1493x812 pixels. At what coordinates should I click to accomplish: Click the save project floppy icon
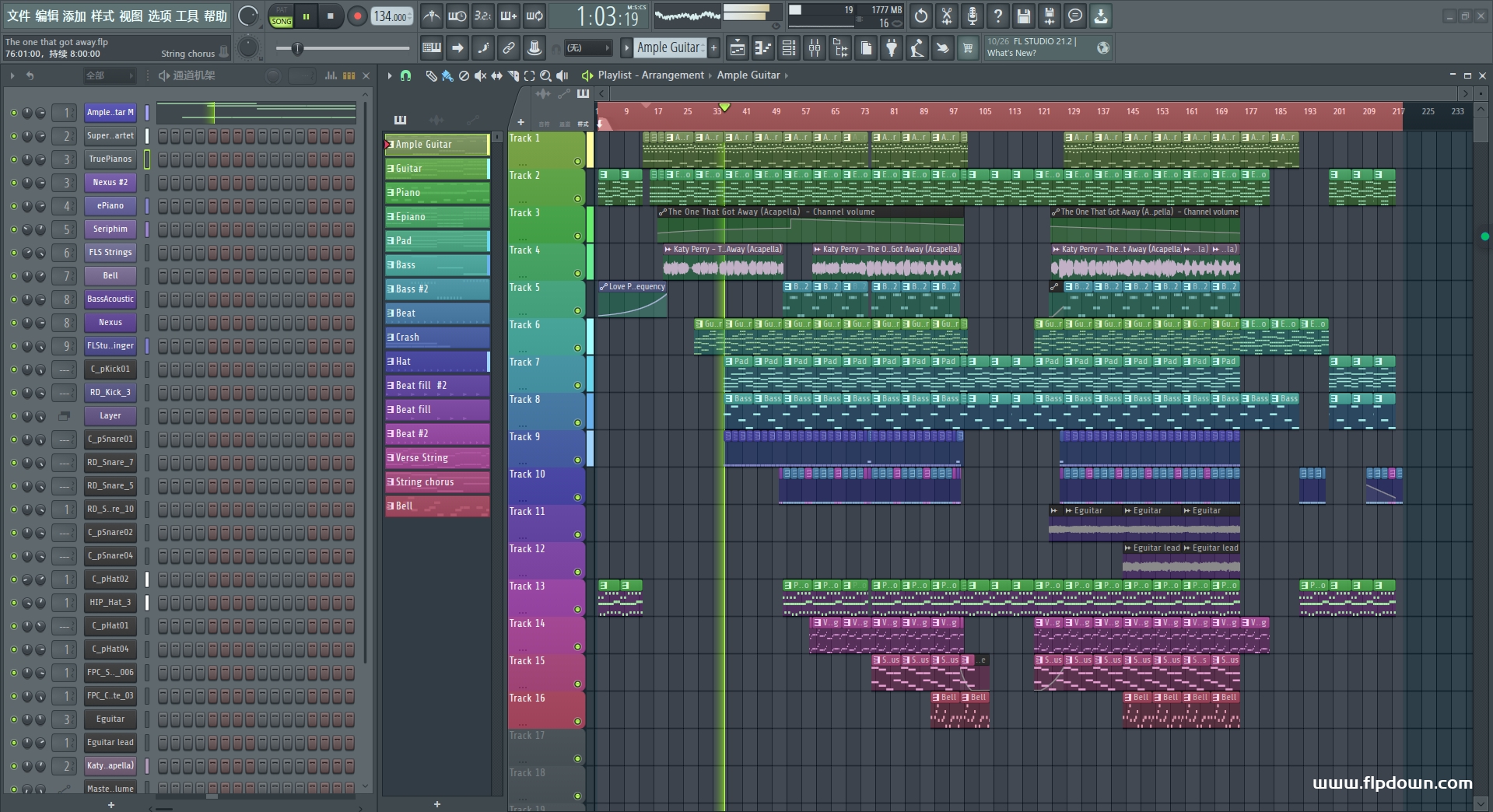1024,16
